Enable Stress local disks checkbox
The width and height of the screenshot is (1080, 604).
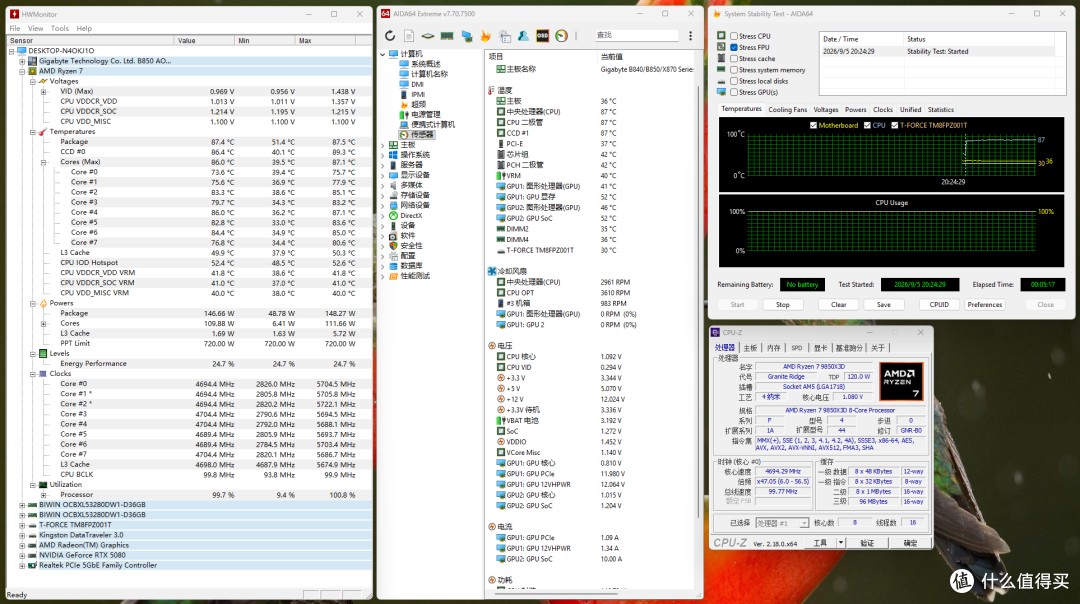click(x=734, y=81)
